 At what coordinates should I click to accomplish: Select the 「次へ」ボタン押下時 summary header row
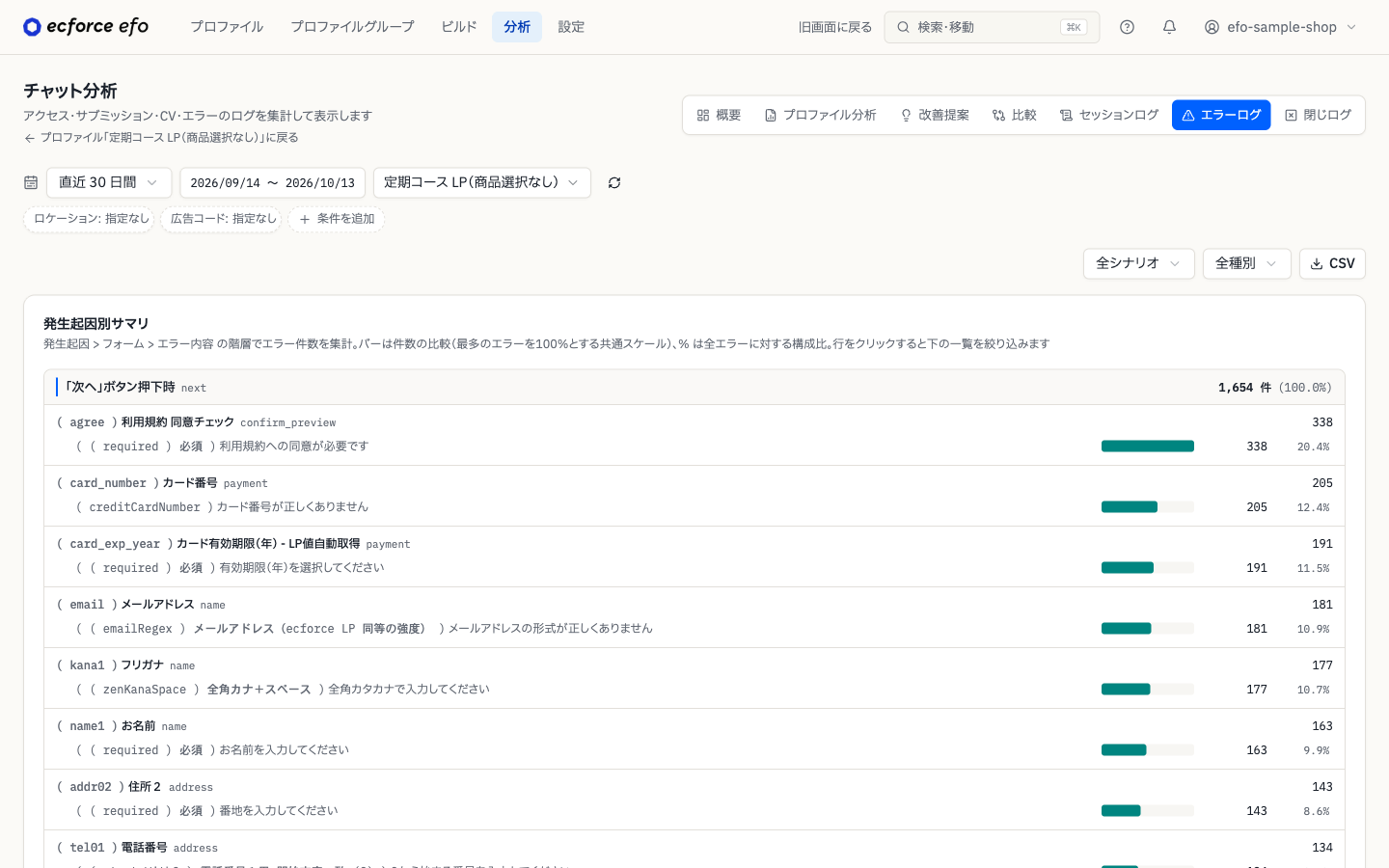click(x=694, y=388)
